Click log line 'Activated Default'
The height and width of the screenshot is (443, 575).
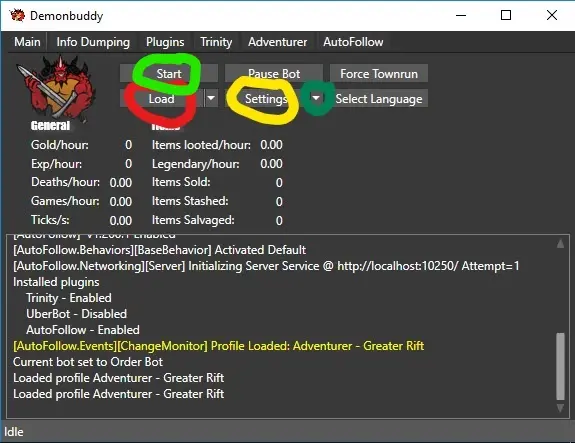160,250
